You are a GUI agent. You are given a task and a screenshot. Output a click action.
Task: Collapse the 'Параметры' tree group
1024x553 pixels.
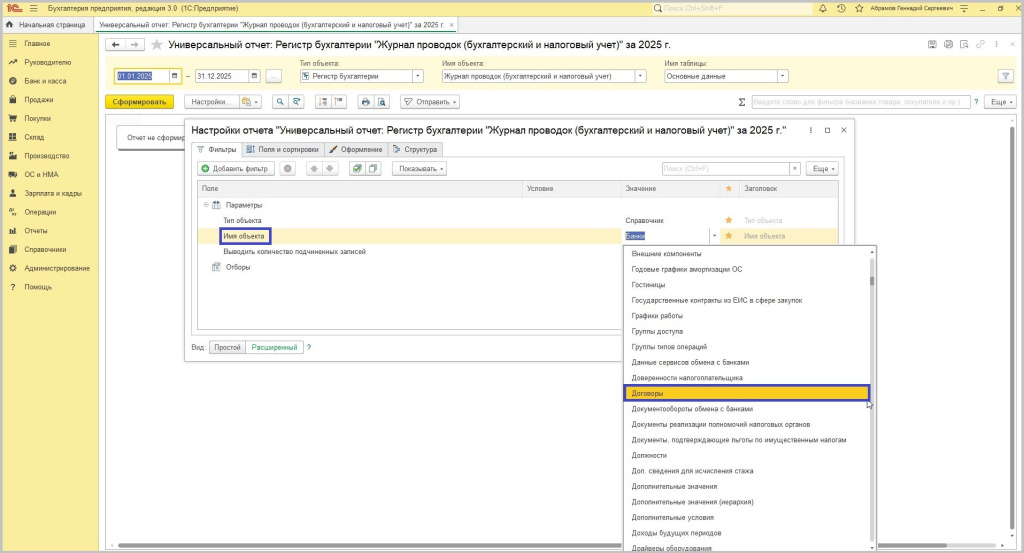pos(205,205)
